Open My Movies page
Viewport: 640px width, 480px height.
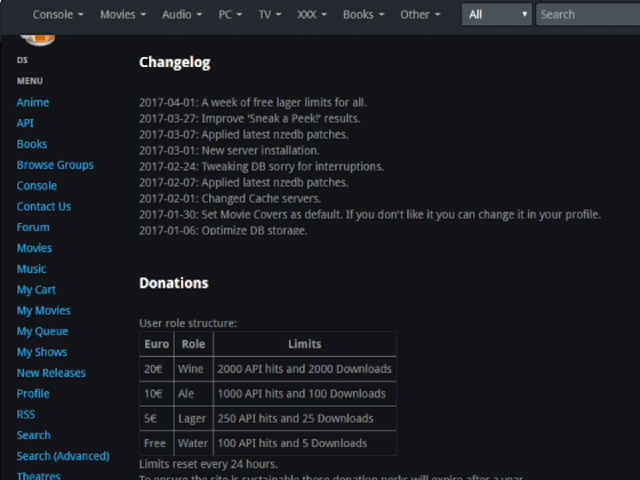pyautogui.click(x=44, y=311)
